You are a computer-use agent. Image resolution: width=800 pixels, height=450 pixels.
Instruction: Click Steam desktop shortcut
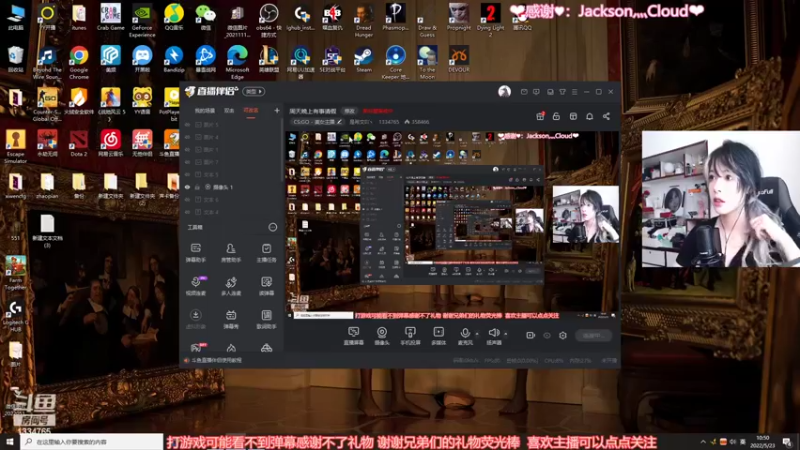coord(364,59)
